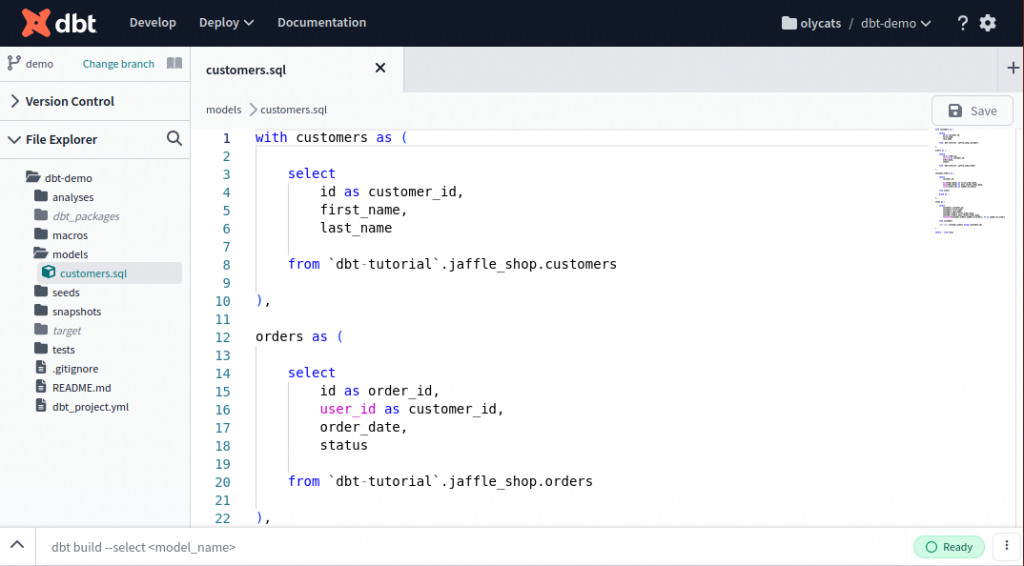Click 'with customers as (' on line 1
This screenshot has height=566, width=1024.
coord(331,137)
